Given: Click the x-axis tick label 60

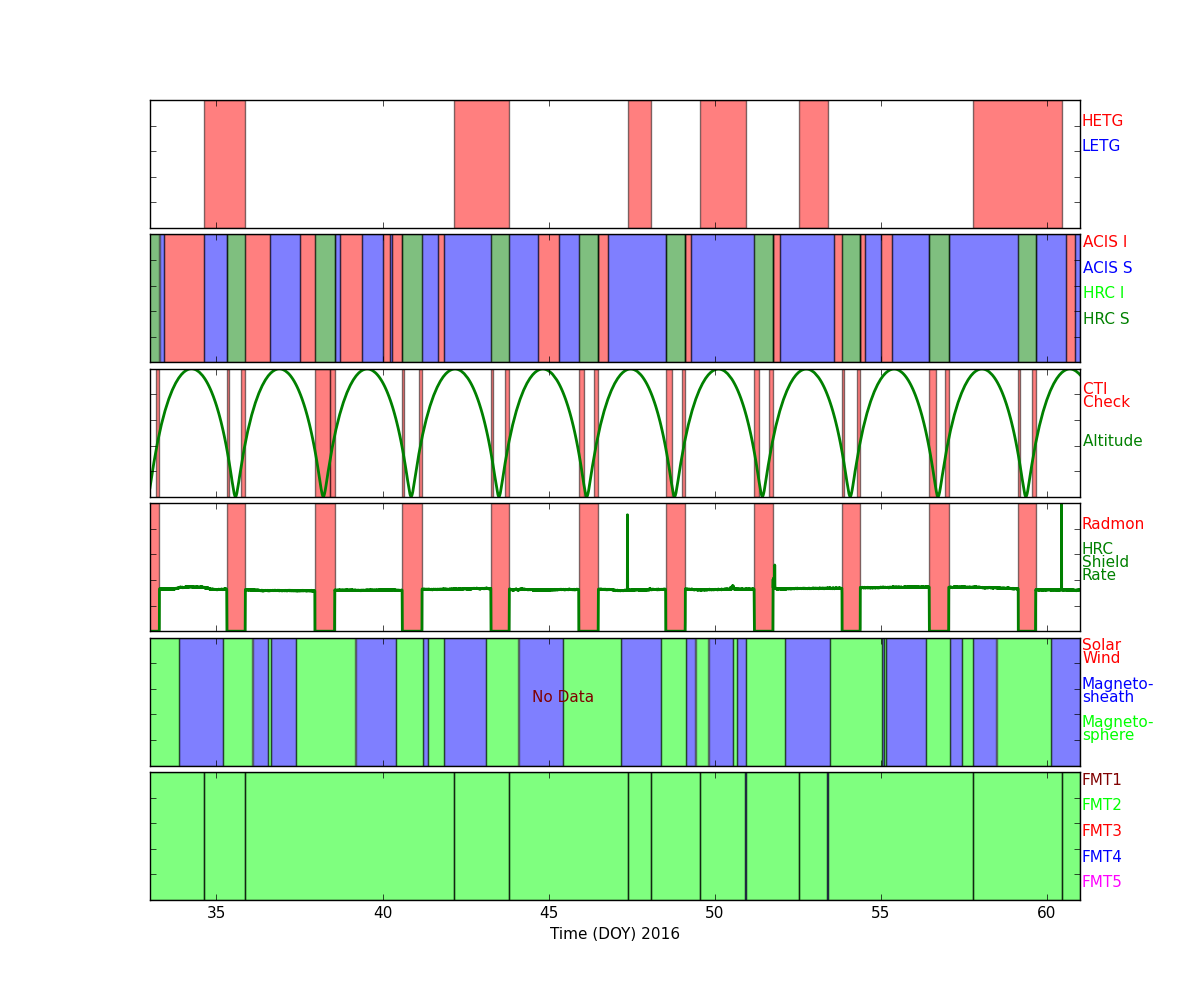Looking at the screenshot, I should point(1046,913).
